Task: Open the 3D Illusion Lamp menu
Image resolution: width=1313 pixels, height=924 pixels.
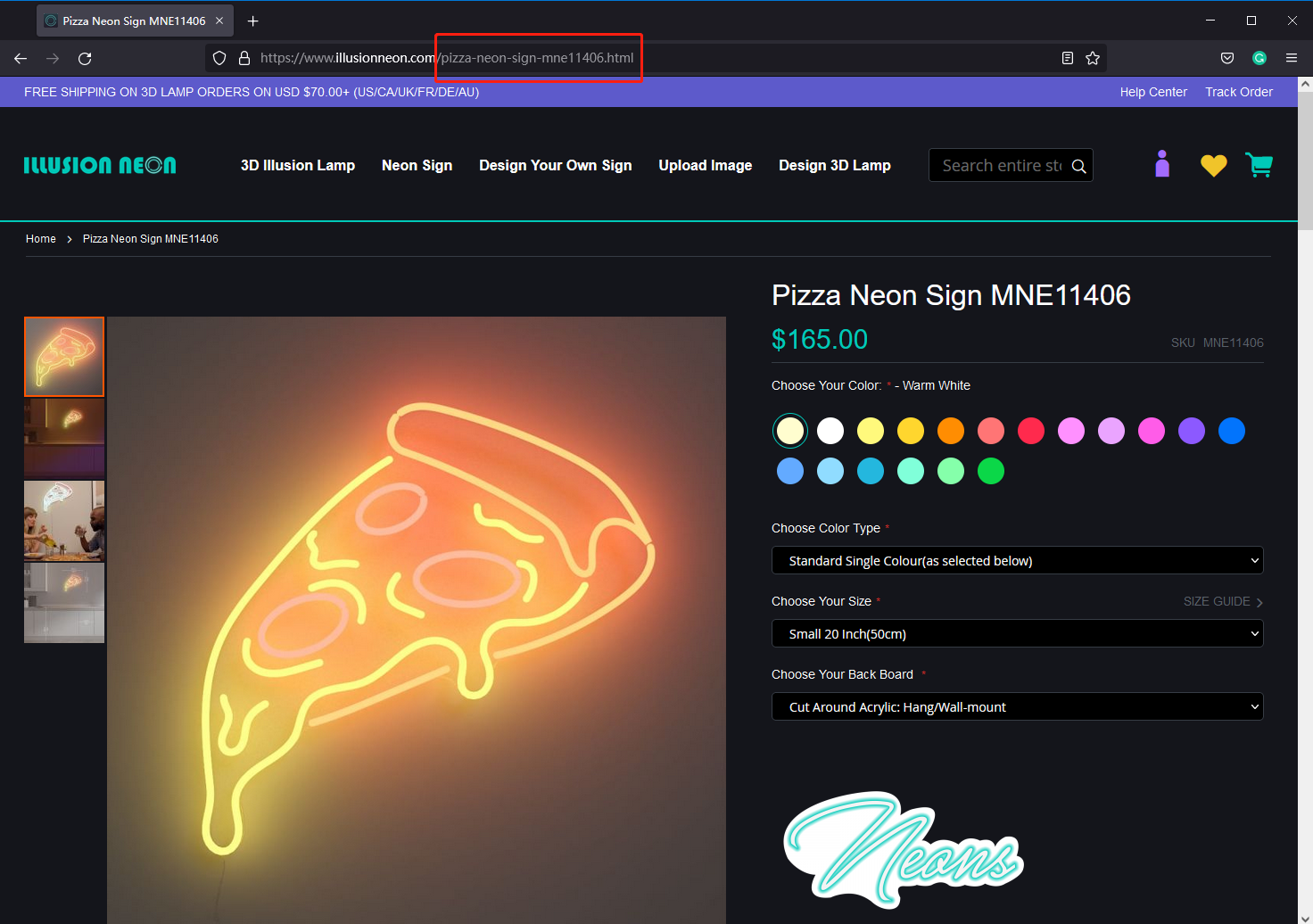Action: [x=297, y=165]
